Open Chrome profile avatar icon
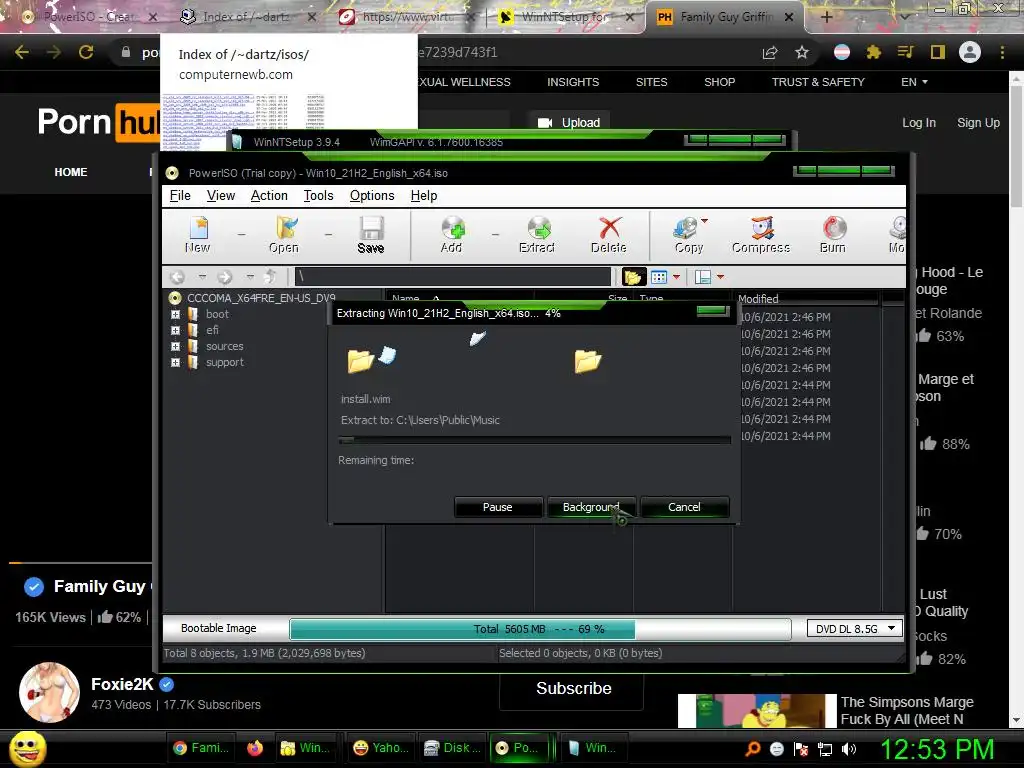 [970, 52]
